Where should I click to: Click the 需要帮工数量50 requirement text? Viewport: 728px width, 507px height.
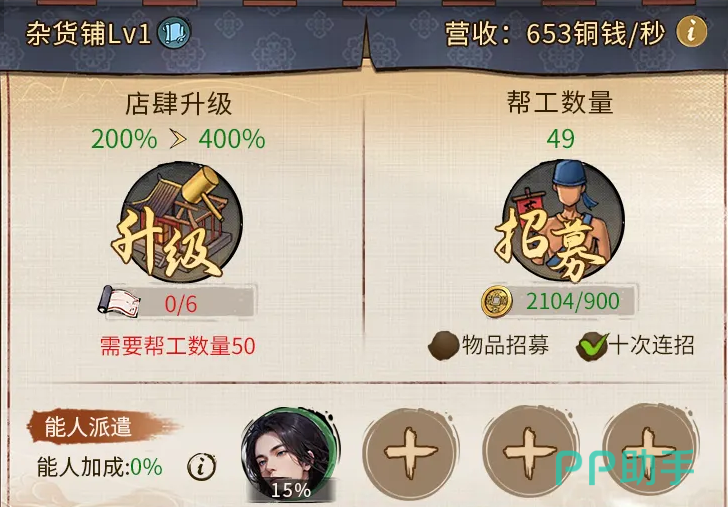coord(178,346)
